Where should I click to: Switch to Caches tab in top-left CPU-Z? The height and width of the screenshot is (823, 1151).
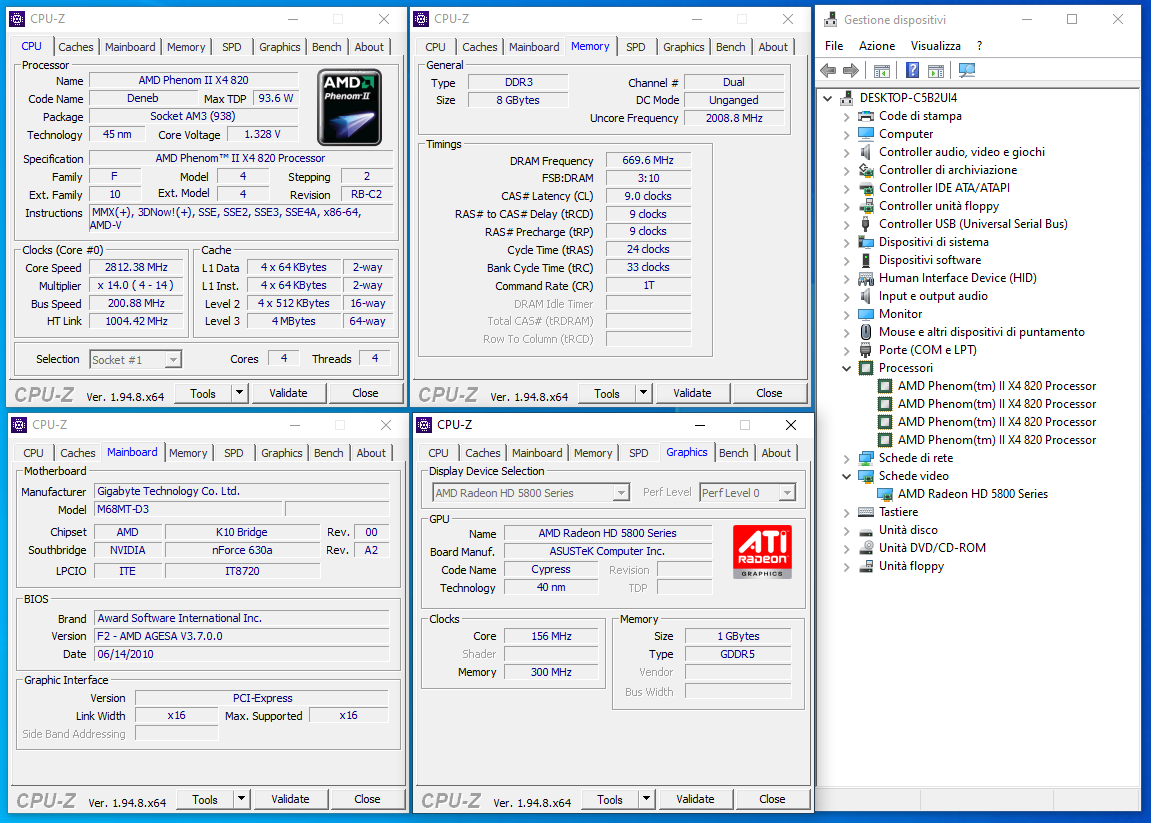click(76, 47)
